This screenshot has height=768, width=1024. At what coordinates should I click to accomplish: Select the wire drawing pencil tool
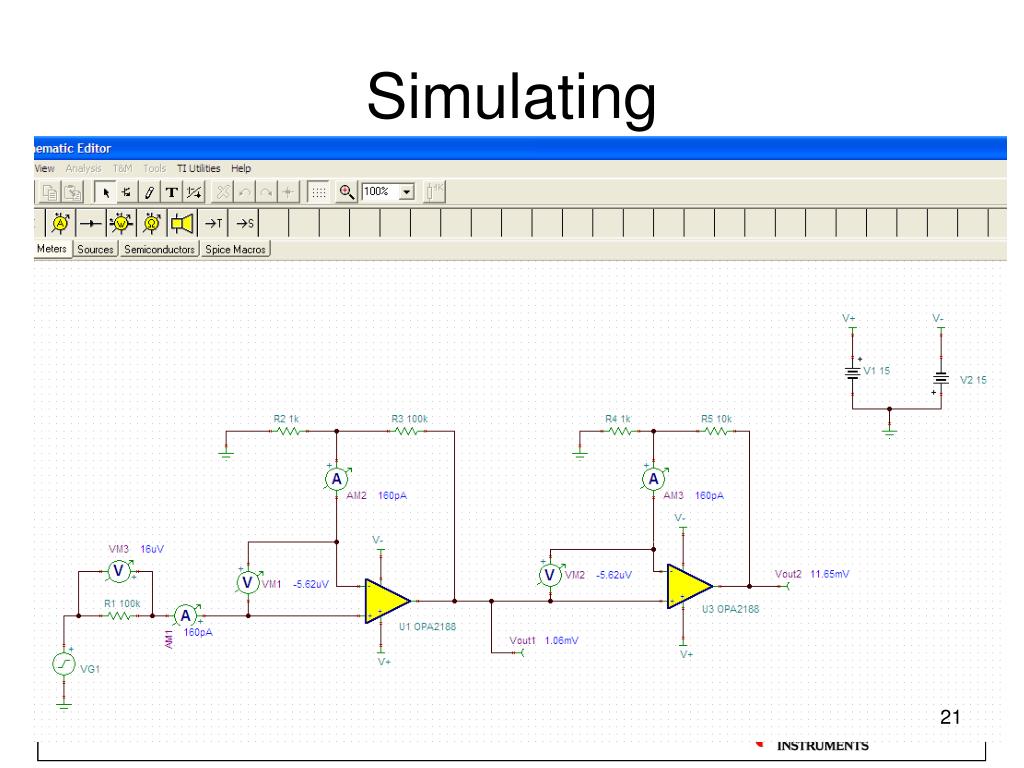pos(149,192)
